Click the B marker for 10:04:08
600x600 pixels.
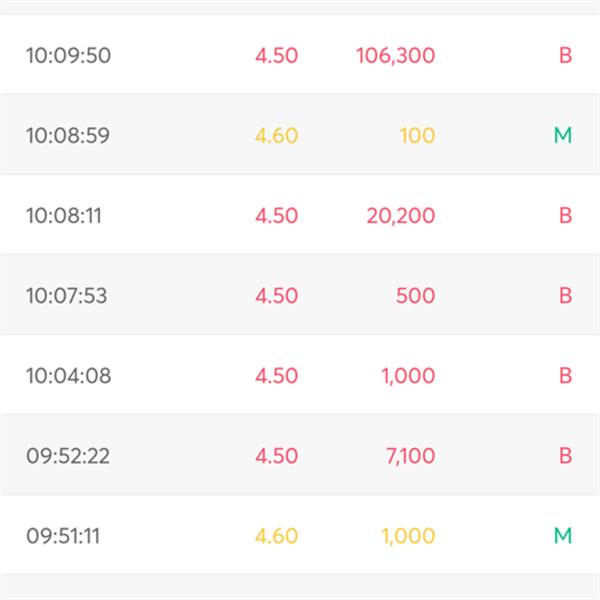click(566, 375)
